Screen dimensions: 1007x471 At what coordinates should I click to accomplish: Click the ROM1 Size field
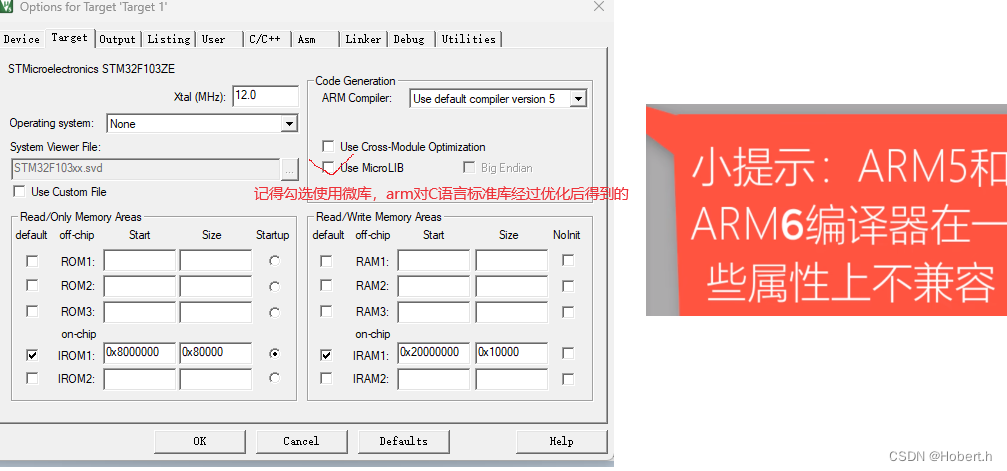click(216, 261)
